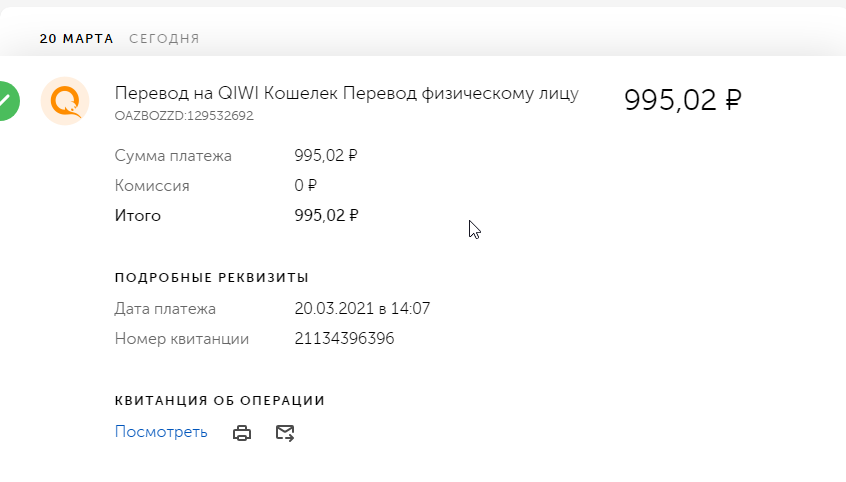Click the Дата платежа label
The height and width of the screenshot is (482, 846).
(165, 309)
